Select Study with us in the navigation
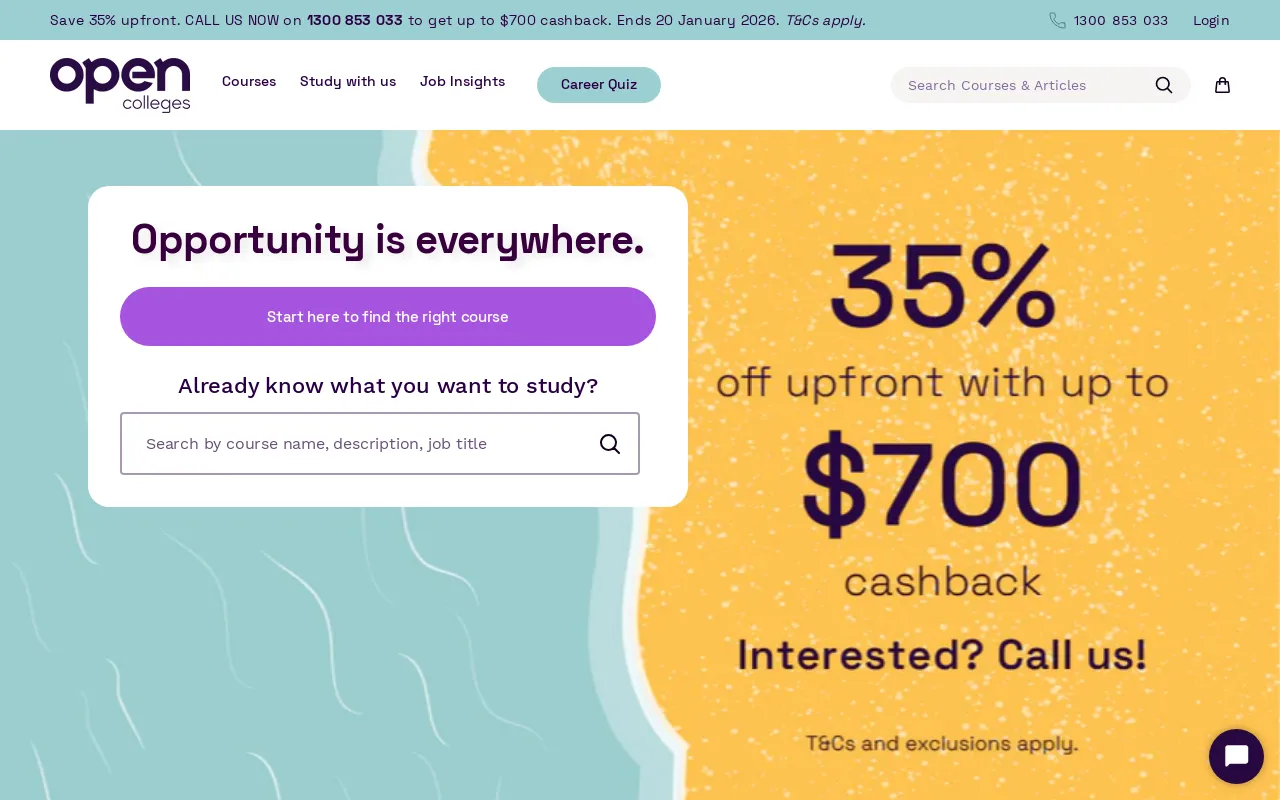Viewport: 1280px width, 800px height. tap(348, 81)
